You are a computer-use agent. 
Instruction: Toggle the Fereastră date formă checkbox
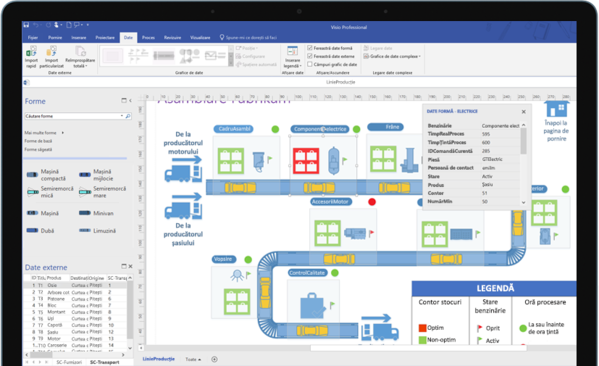[x=310, y=48]
